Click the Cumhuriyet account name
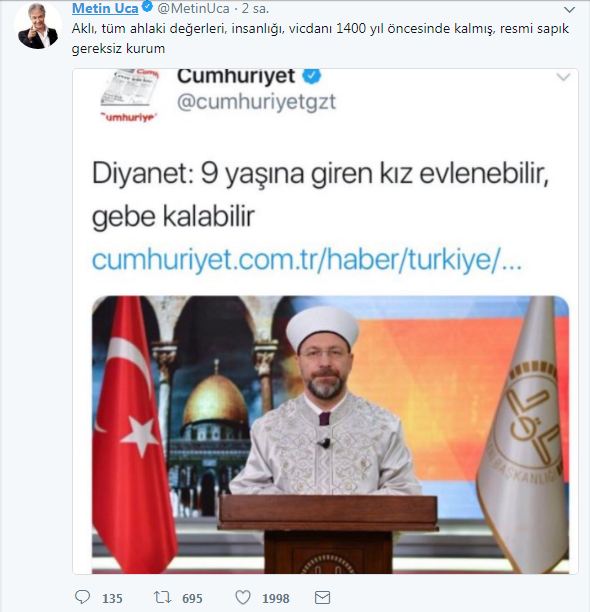The image size is (590, 612). [x=236, y=76]
